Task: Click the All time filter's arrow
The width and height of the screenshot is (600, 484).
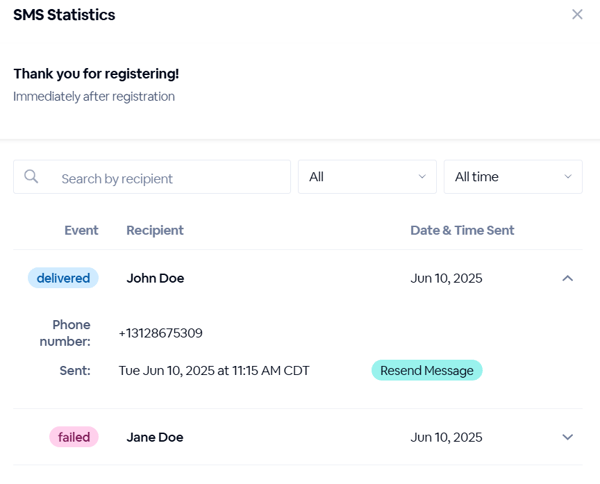Action: click(x=568, y=177)
